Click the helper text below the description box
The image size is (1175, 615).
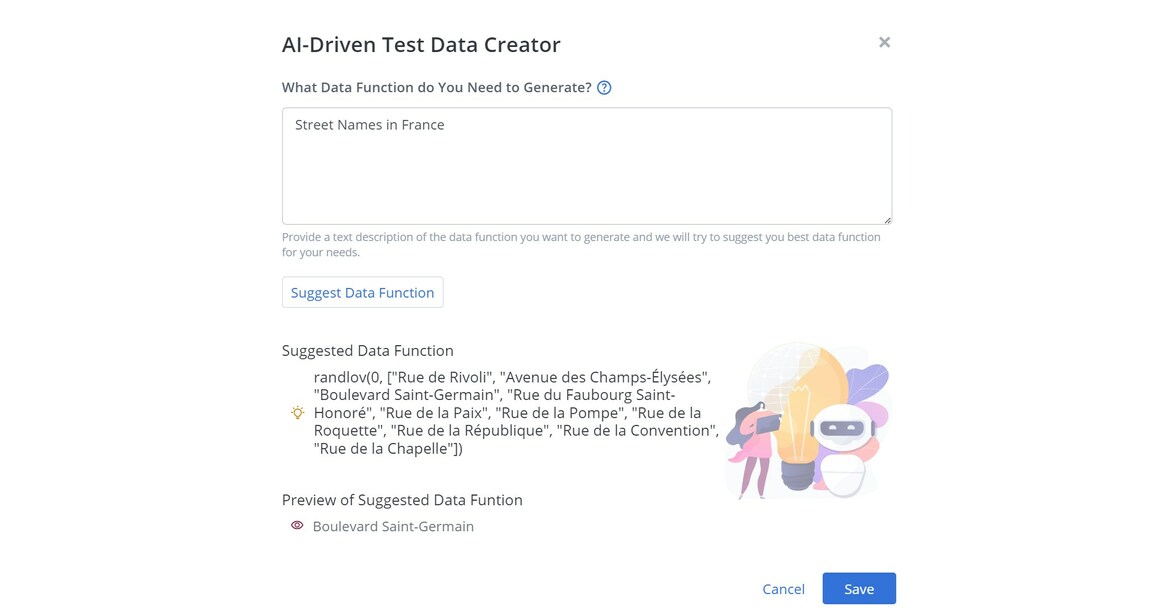(x=581, y=244)
